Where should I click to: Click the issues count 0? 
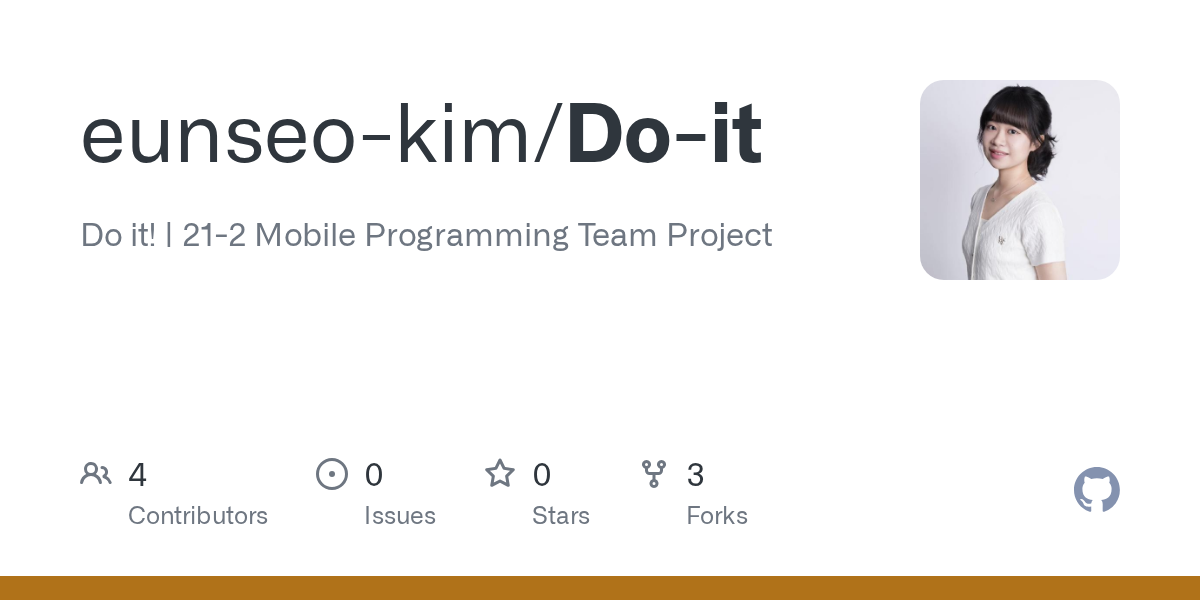pos(374,474)
